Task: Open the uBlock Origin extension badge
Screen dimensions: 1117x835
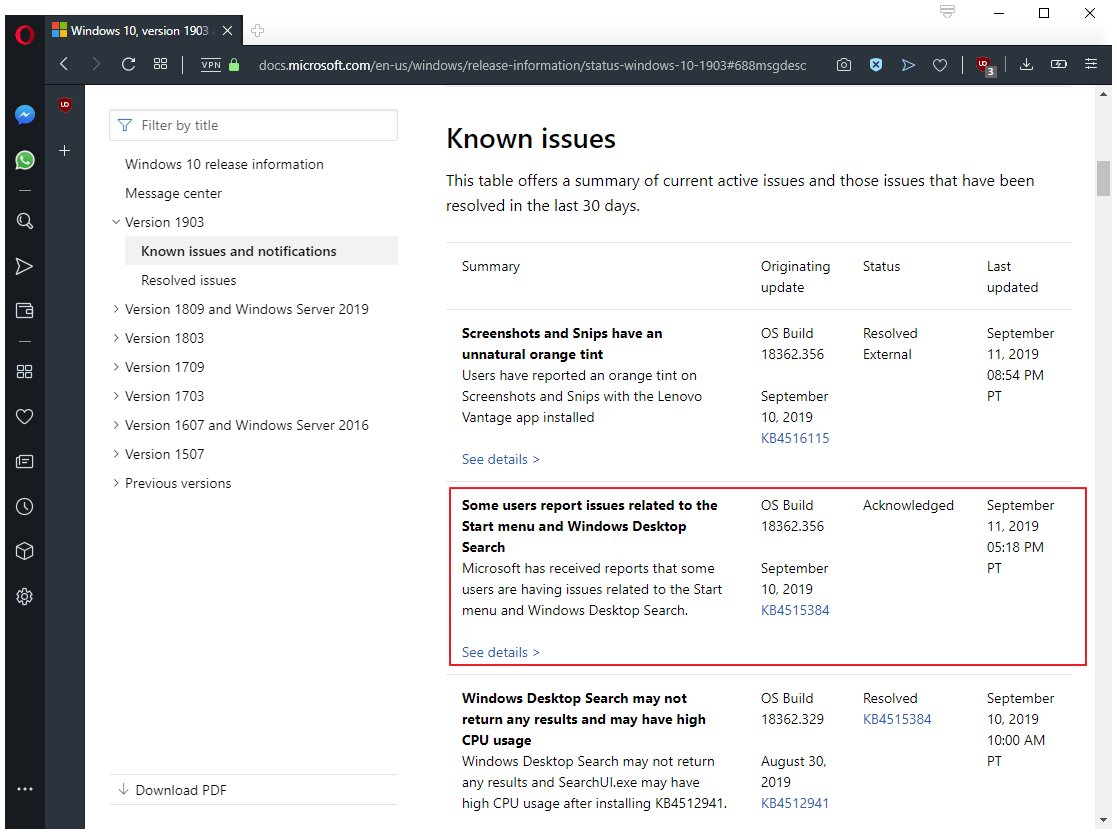Action: click(x=983, y=64)
